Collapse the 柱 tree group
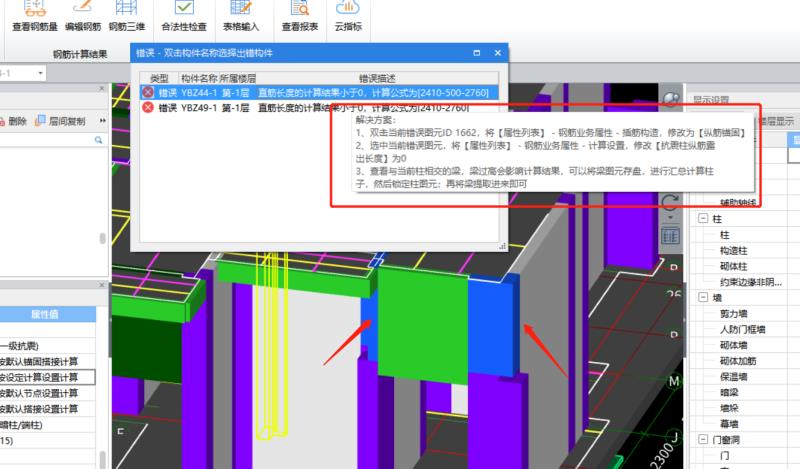Viewport: 800px width, 469px height. click(703, 218)
